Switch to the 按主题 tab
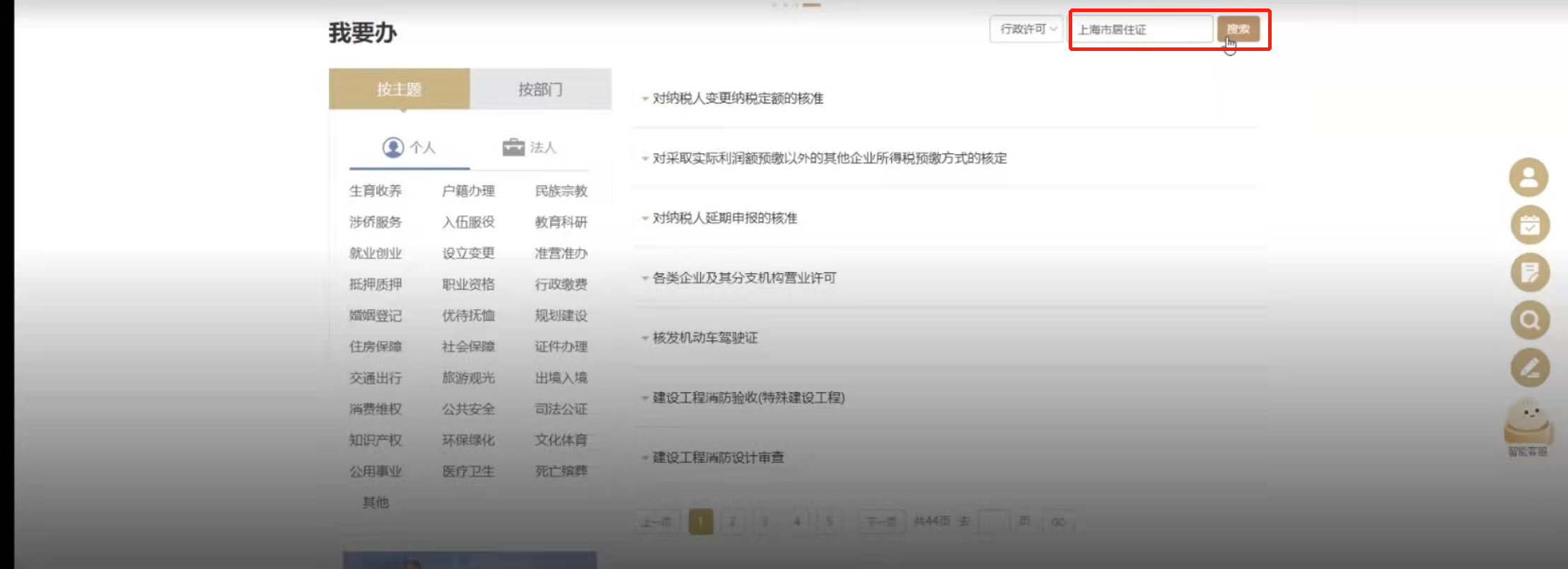The width and height of the screenshot is (1568, 569). (x=399, y=89)
